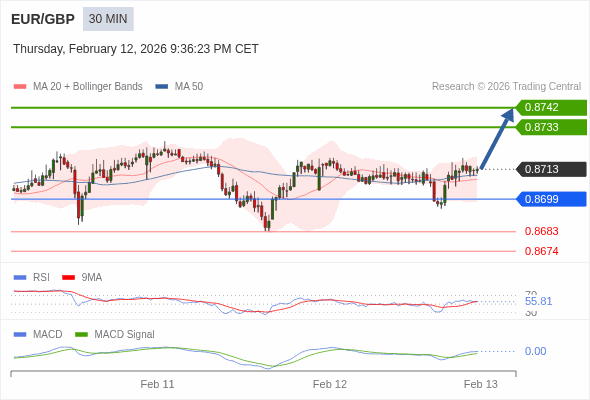Click the 0.8733 resistance price tag
The width and height of the screenshot is (590, 400).
click(x=551, y=127)
